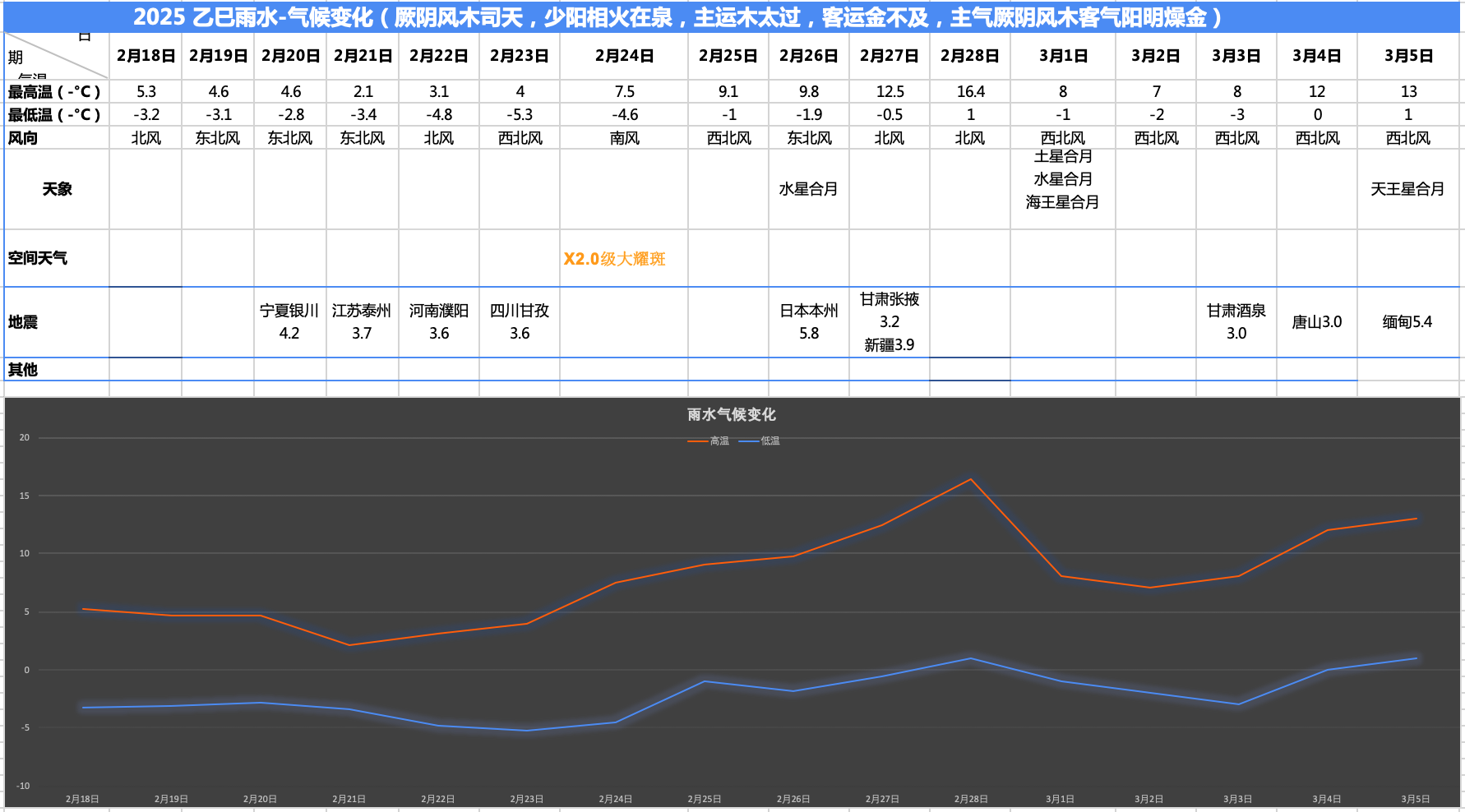Image resolution: width=1465 pixels, height=812 pixels.
Task: Select the 水星合月 cell under 2月26日
Action: tap(809, 189)
